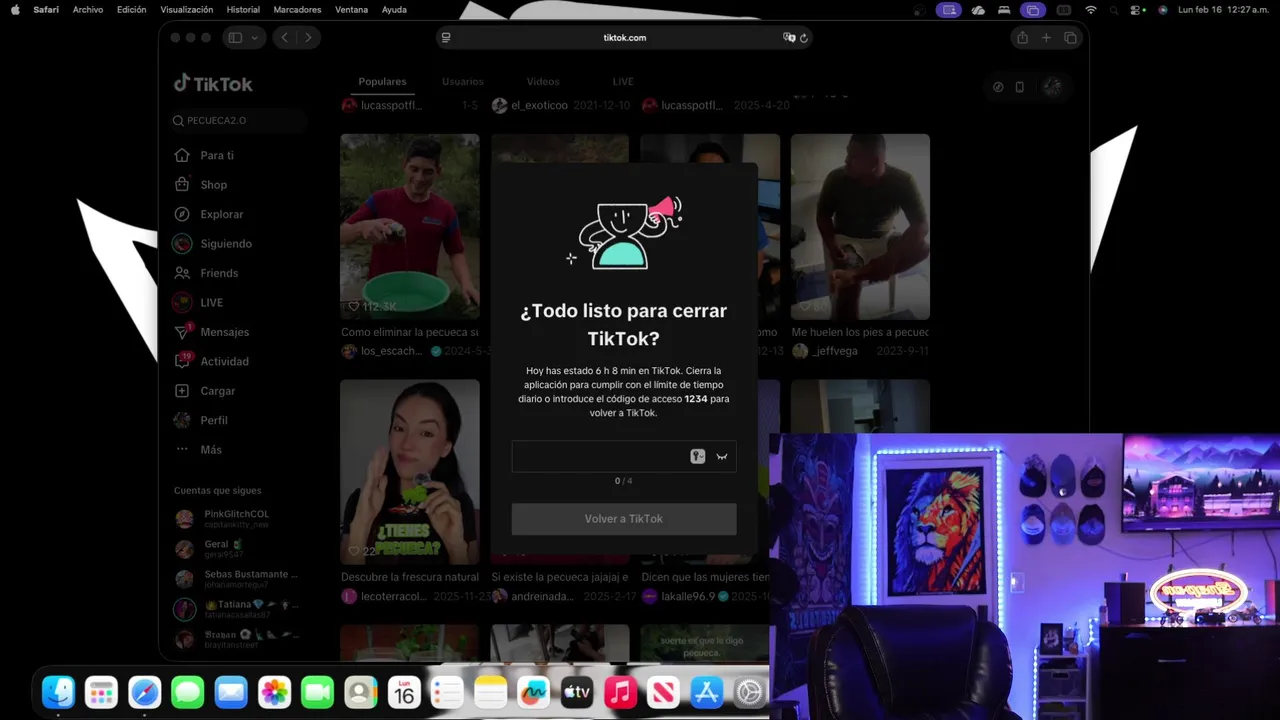Reload the page with the refresh icon

804,38
